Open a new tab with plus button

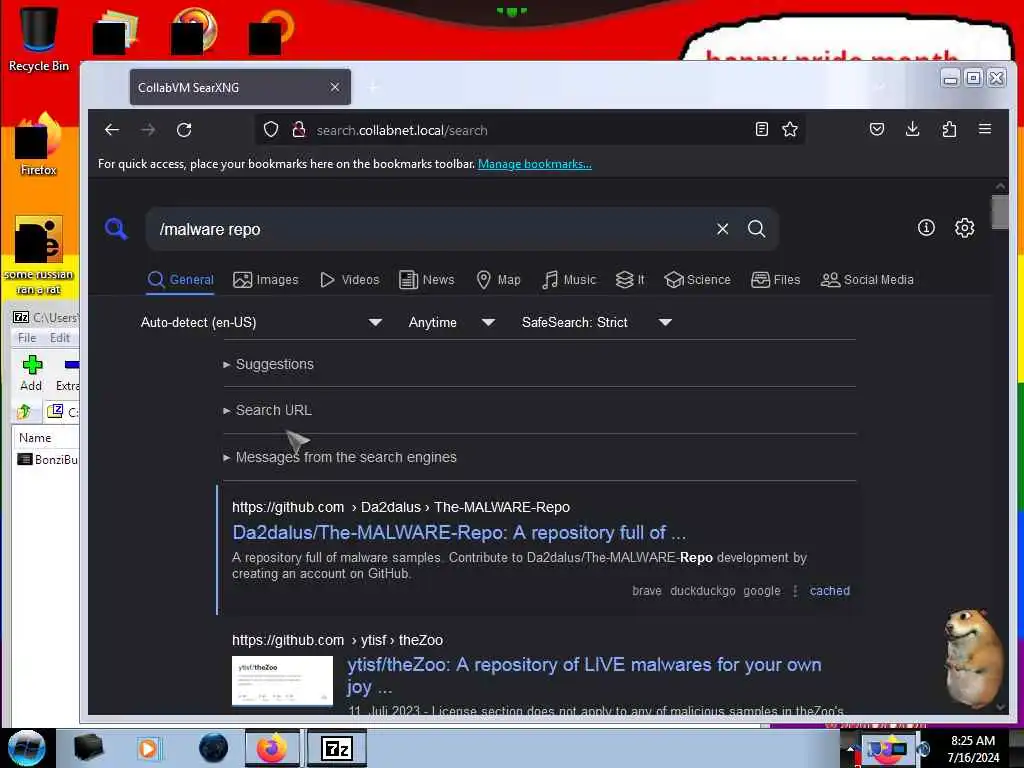pos(374,87)
